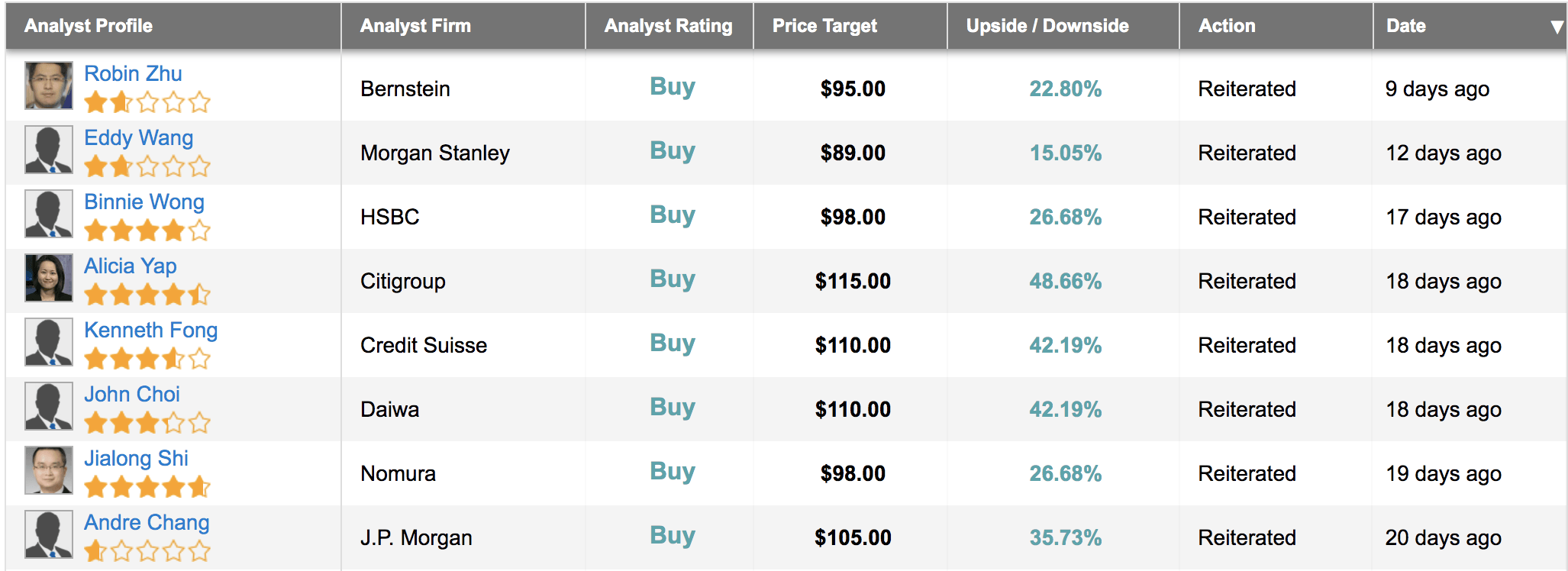The width and height of the screenshot is (1568, 571).
Task: Click Andre Chang's one-star rating icons
Action: coord(147,550)
